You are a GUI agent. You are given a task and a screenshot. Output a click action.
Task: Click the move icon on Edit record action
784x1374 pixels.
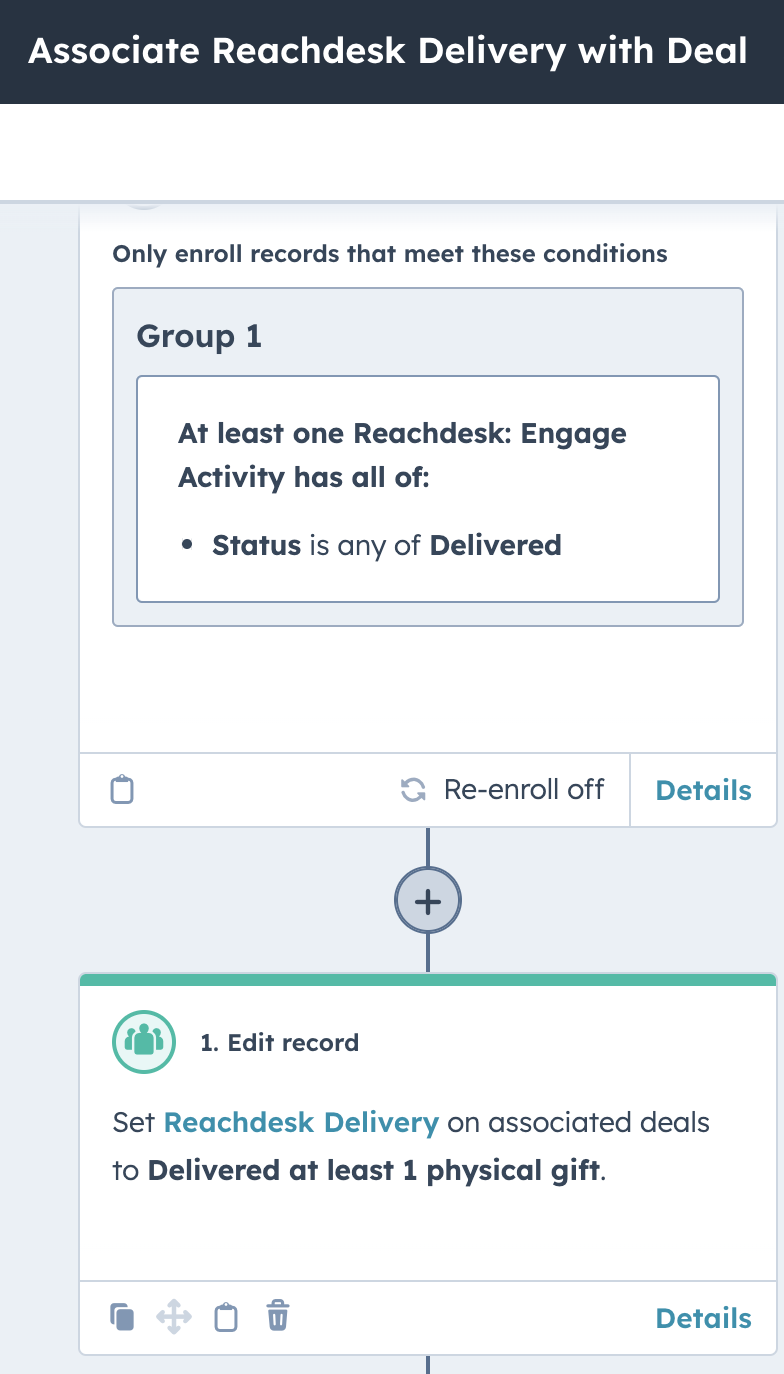click(x=174, y=1317)
